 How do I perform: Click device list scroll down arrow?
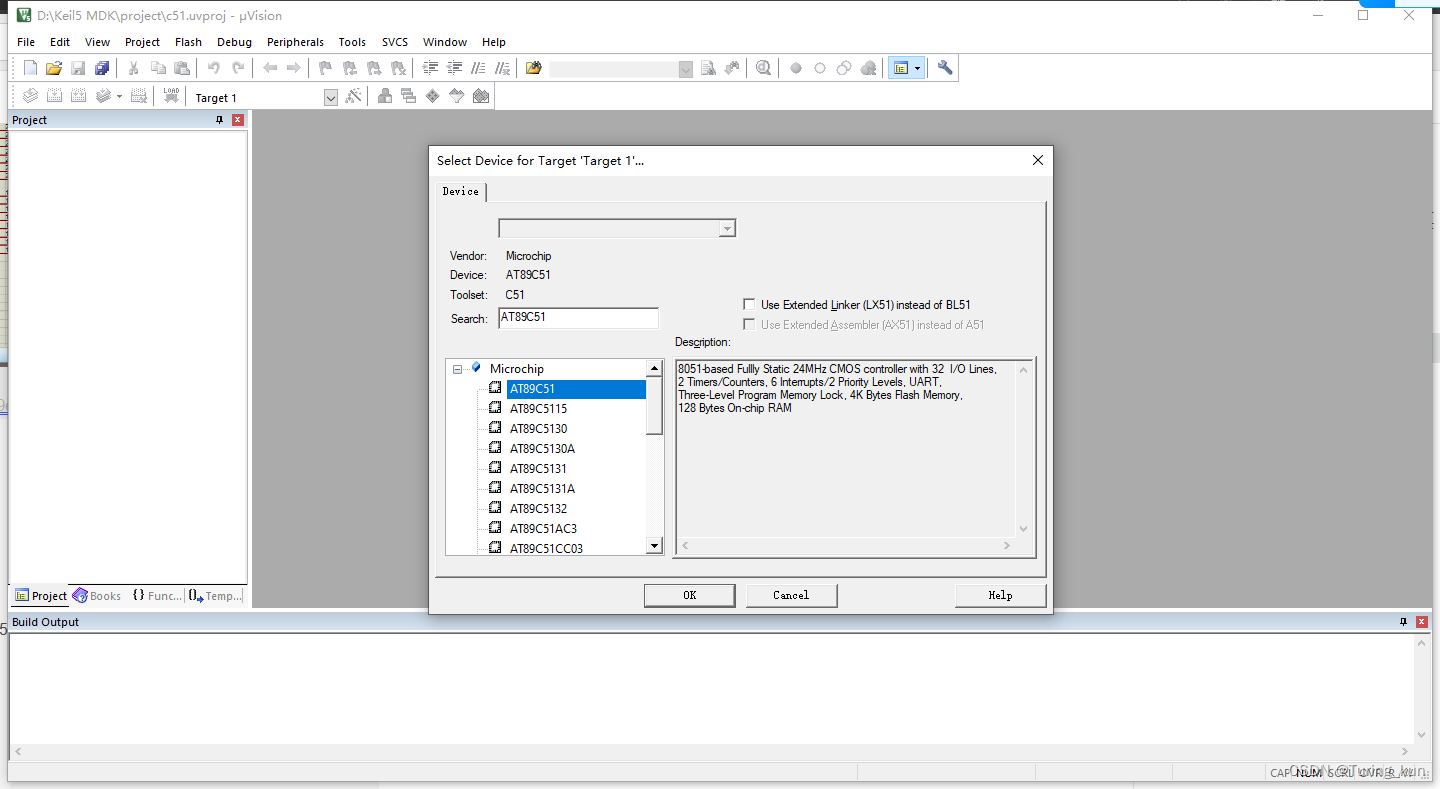click(655, 547)
